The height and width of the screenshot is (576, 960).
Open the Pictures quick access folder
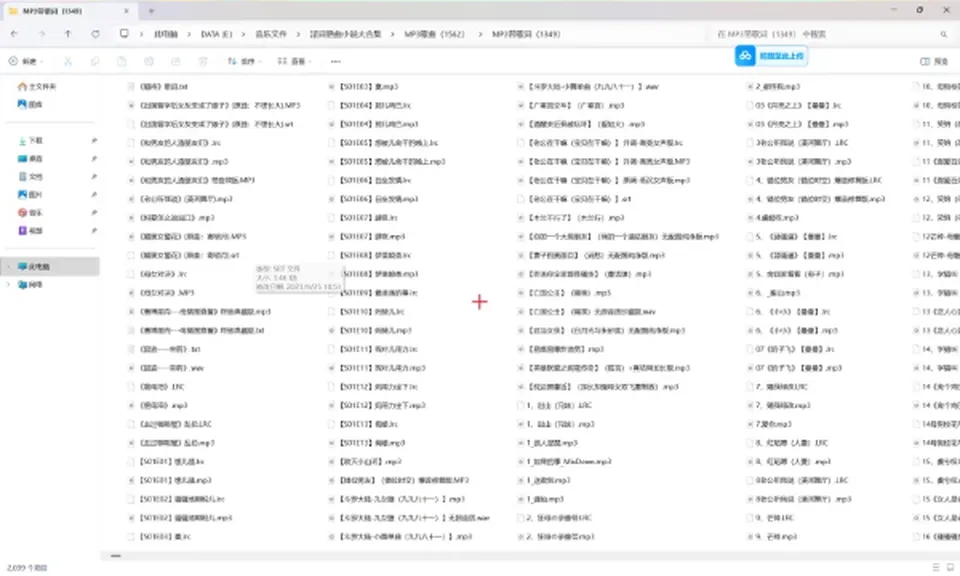click(31, 195)
